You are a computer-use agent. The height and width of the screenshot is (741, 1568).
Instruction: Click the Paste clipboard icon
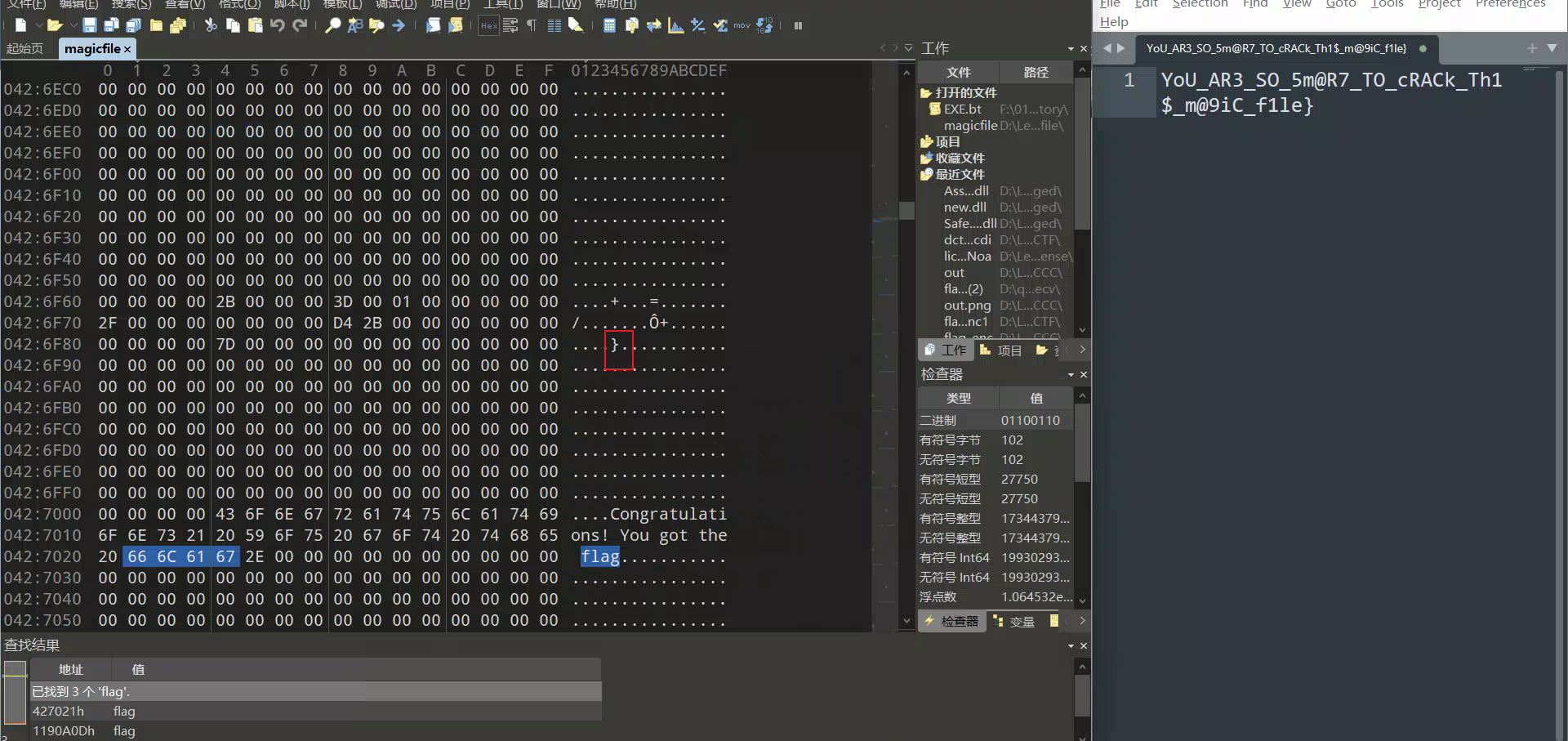[x=255, y=26]
